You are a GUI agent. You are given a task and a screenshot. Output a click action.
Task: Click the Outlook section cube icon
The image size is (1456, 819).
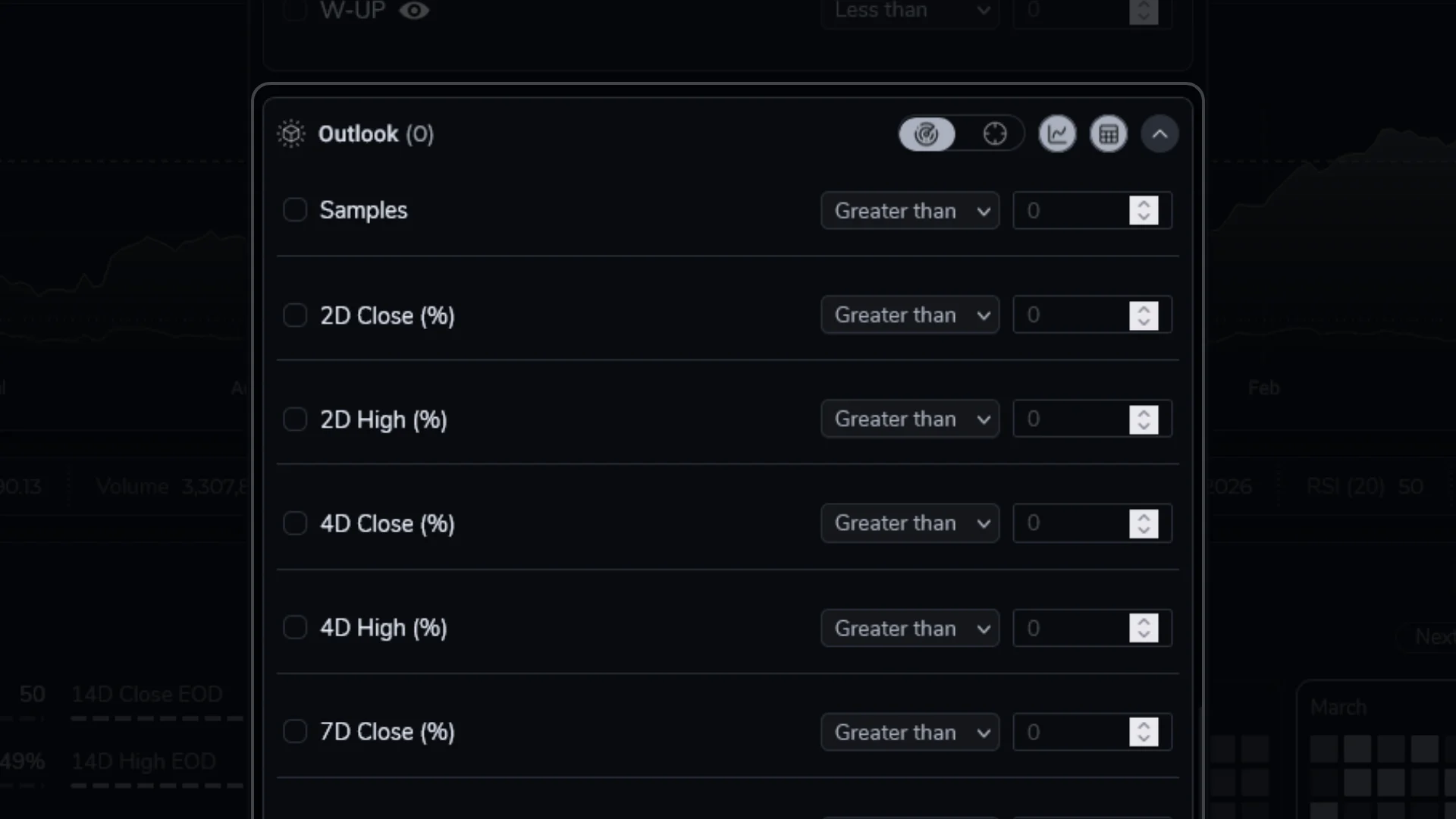click(291, 134)
